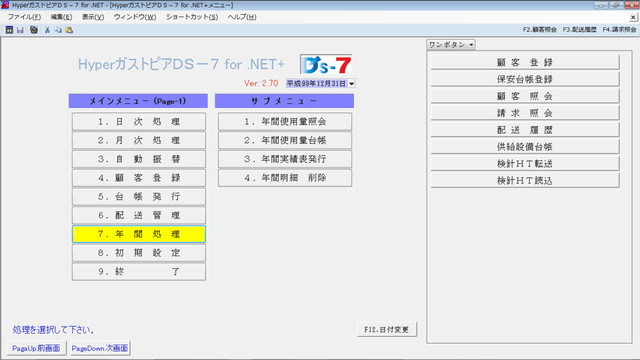Open submenu 3. 年間実績表発行
This screenshot has width=640, height=360.
click(x=285, y=159)
